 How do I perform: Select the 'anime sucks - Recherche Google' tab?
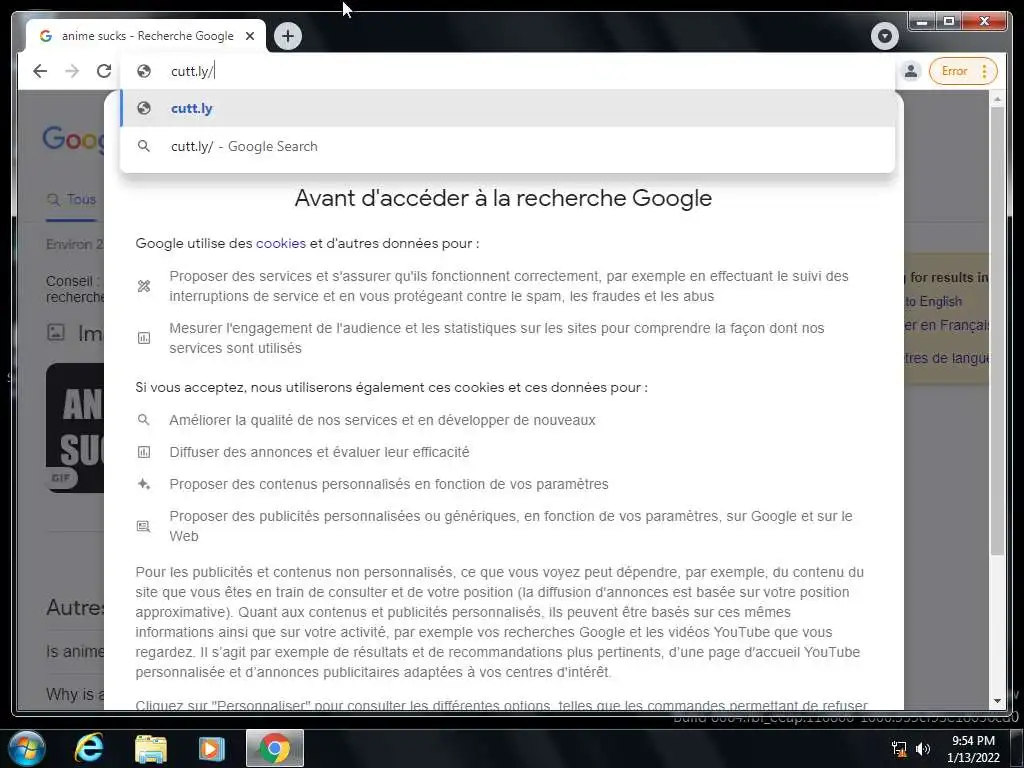[x=146, y=36]
